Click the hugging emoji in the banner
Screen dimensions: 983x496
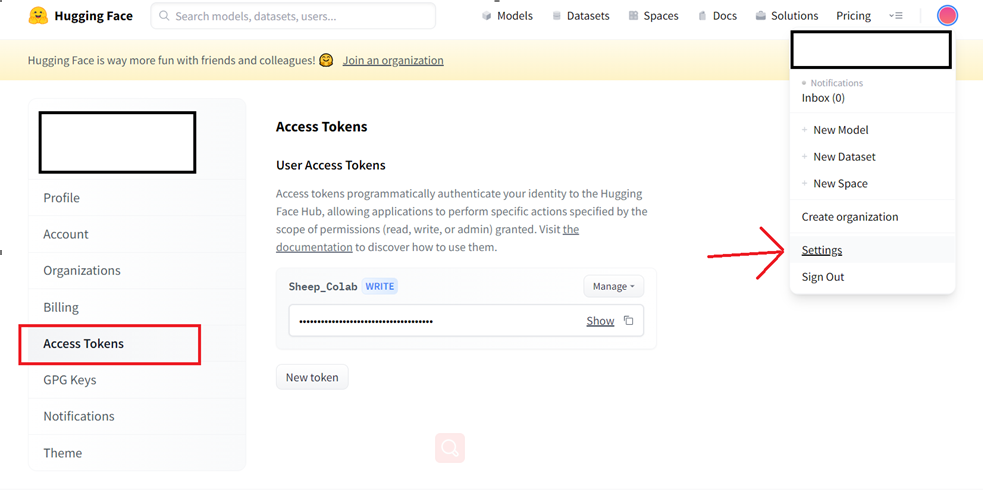[326, 60]
